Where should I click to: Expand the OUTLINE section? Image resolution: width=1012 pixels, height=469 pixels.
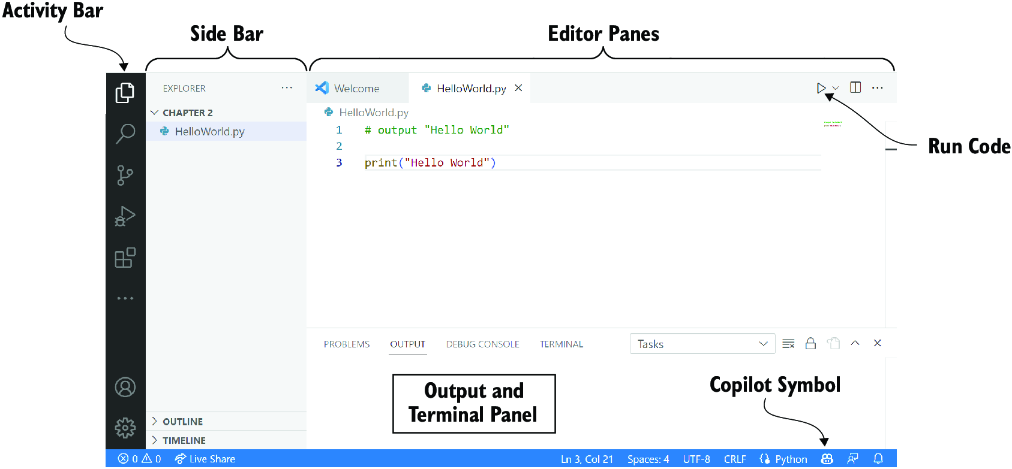pyautogui.click(x=227, y=421)
